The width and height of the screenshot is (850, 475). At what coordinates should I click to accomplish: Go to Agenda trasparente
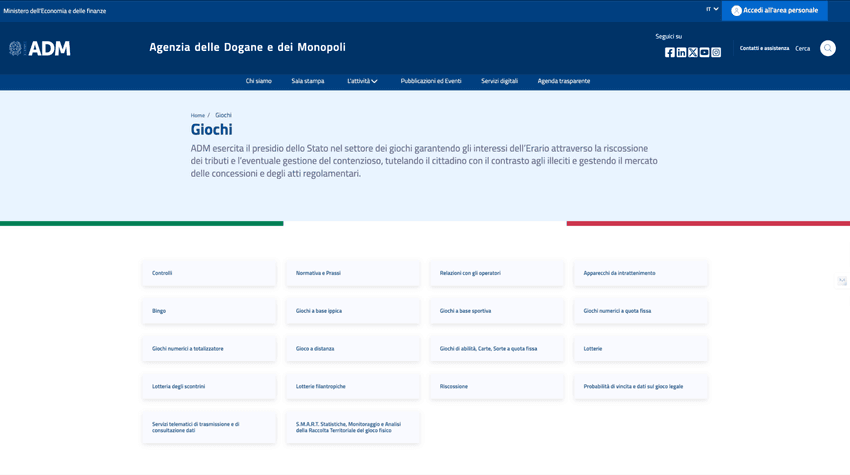point(563,81)
